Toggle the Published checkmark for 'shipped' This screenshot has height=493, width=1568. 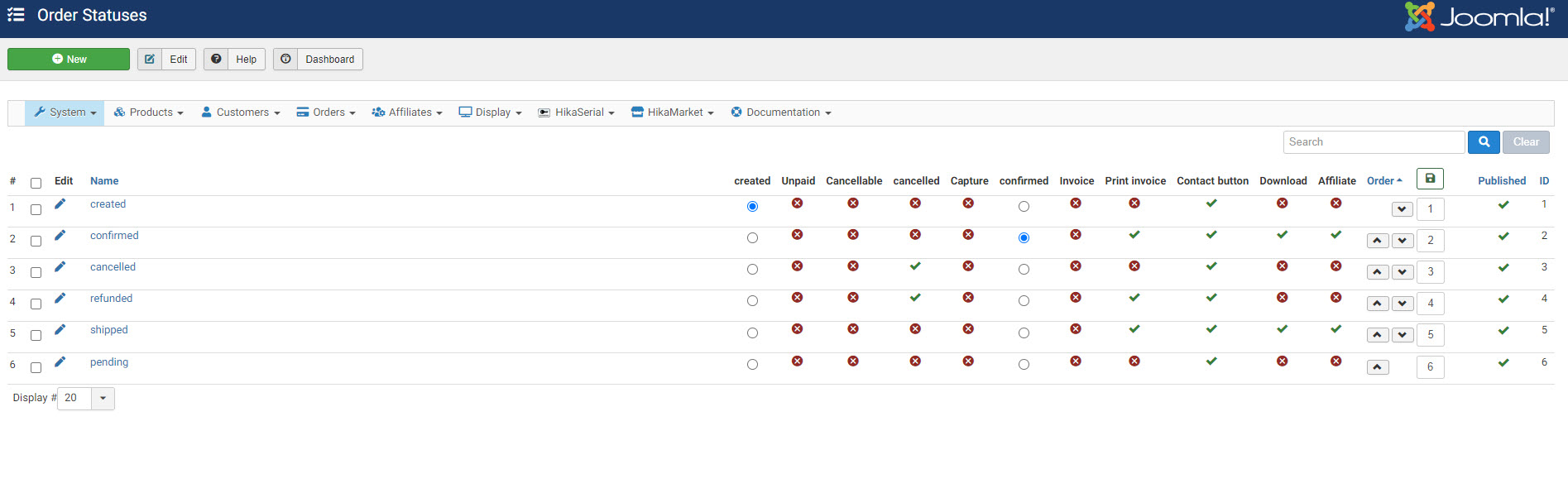pos(1503,331)
